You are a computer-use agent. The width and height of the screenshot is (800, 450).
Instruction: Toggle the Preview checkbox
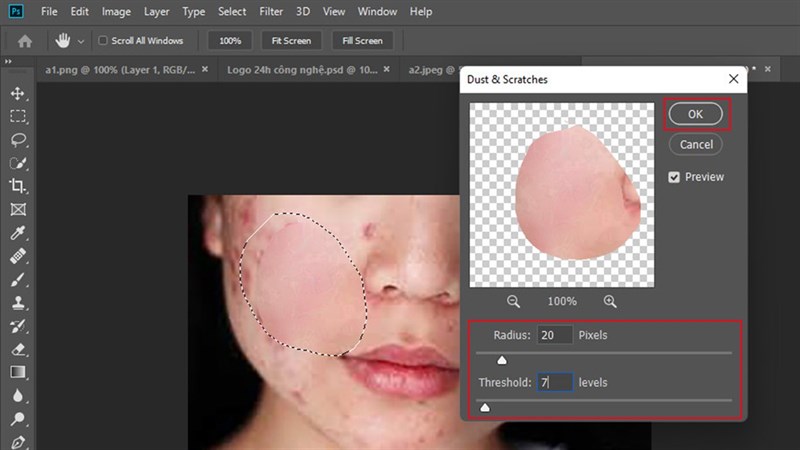[674, 177]
